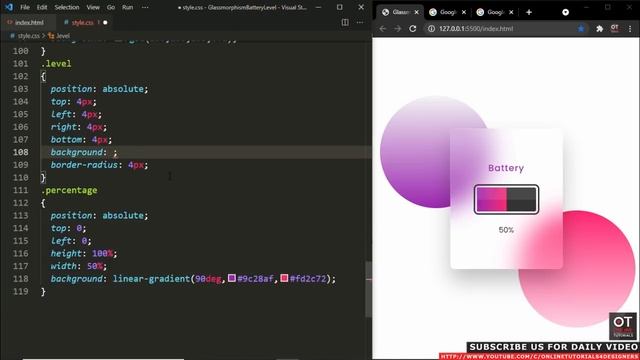Select the second Chrome tab Google
The width and height of the screenshot is (640, 360).
point(448,12)
